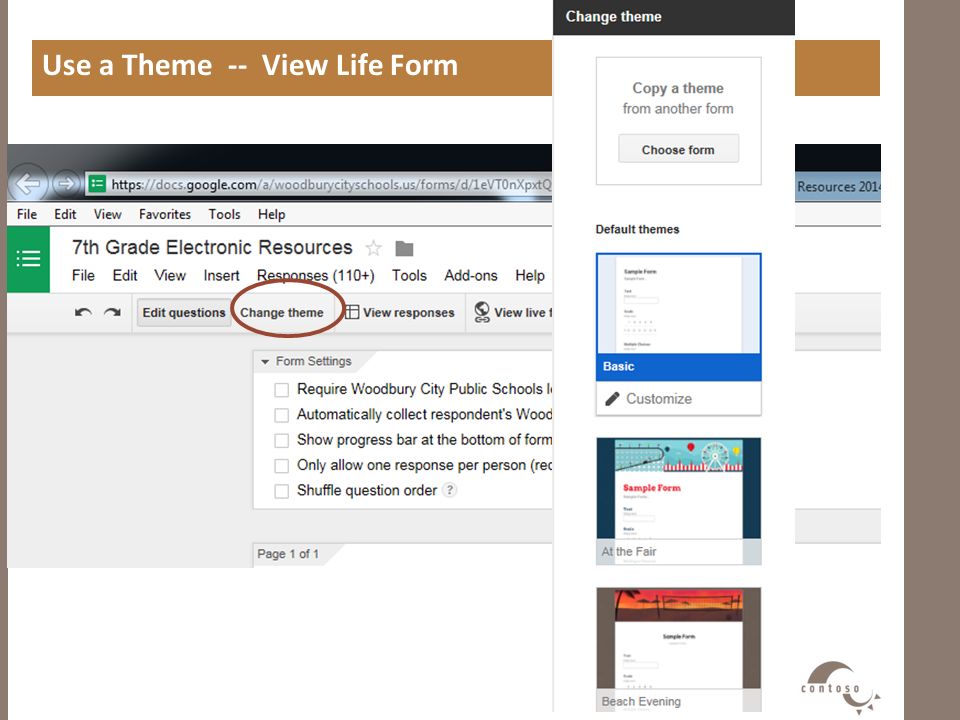Open the Responses (110+) menu
The image size is (960, 720).
315,276
